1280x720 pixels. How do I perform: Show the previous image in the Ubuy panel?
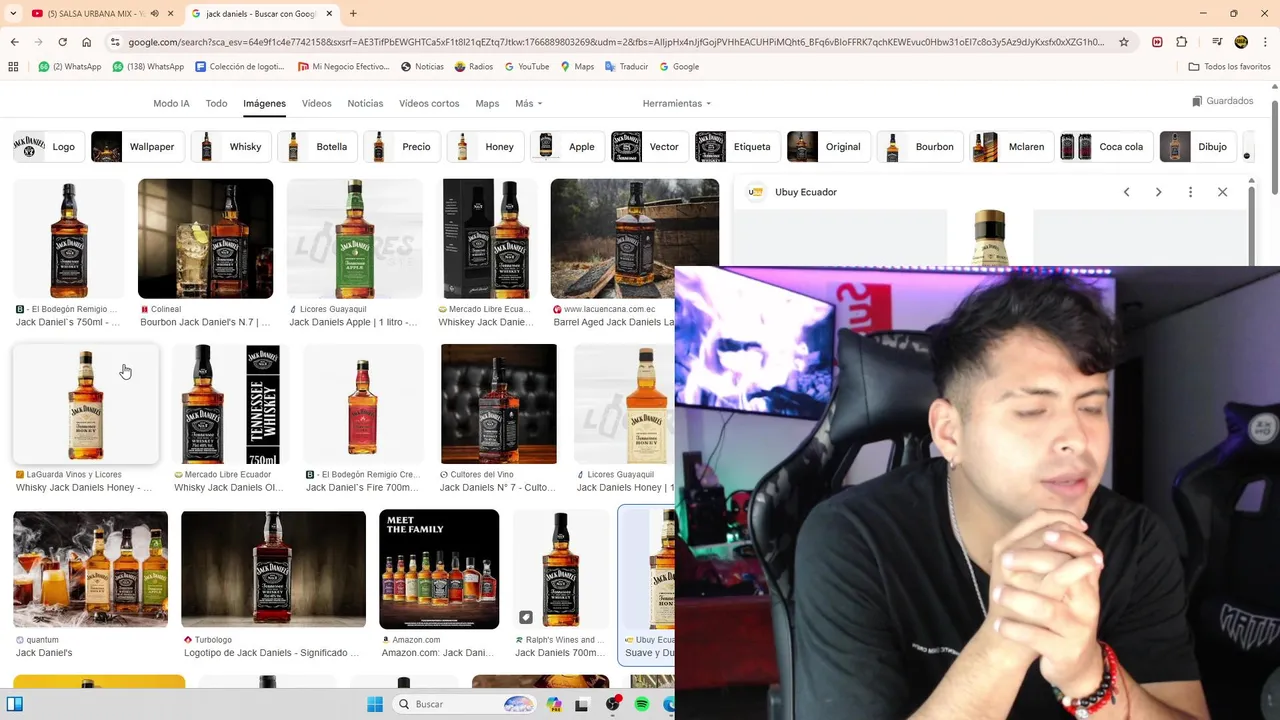tap(1126, 192)
